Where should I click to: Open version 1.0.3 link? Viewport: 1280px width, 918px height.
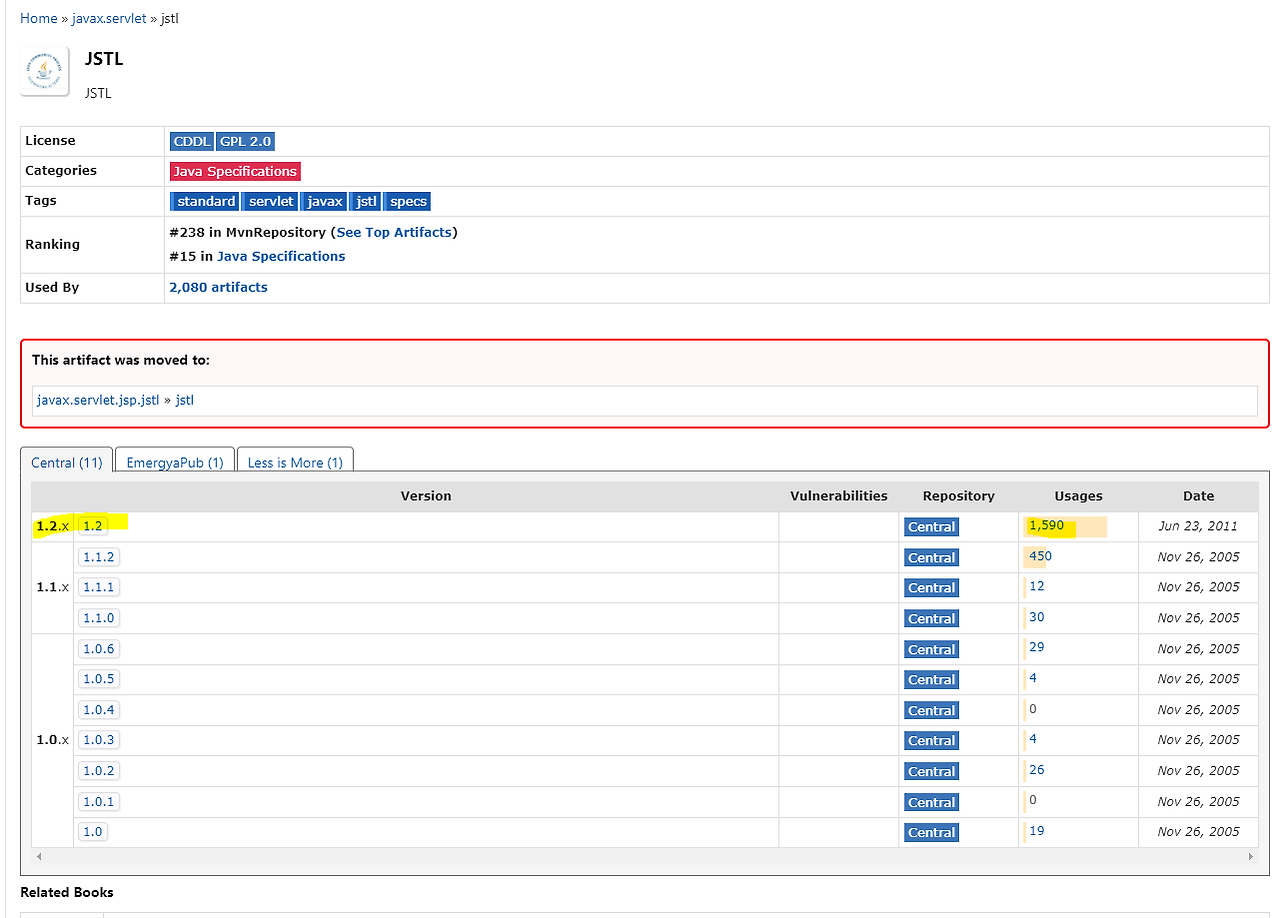tap(99, 740)
